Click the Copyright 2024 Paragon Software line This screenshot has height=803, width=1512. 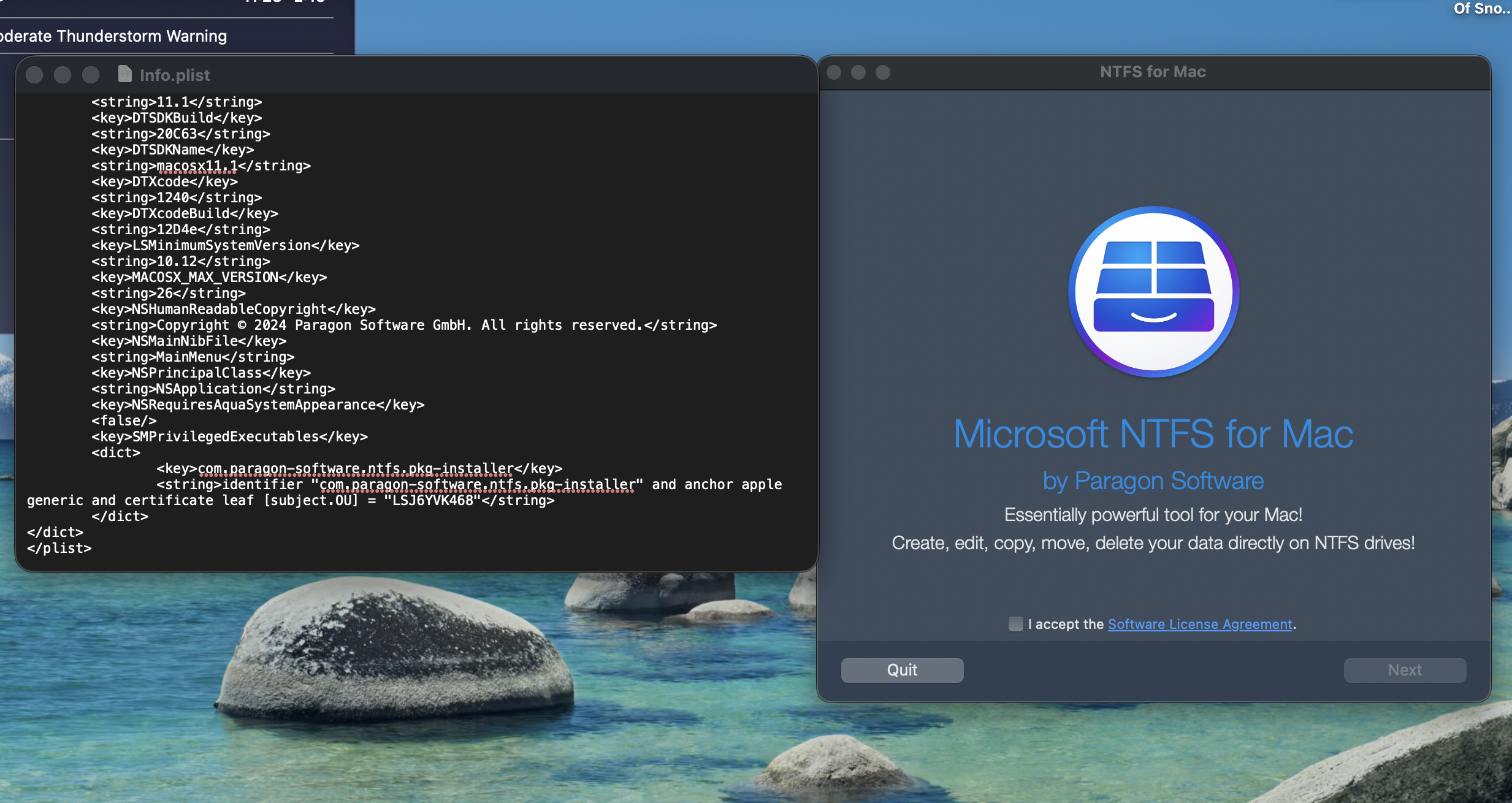click(x=404, y=325)
